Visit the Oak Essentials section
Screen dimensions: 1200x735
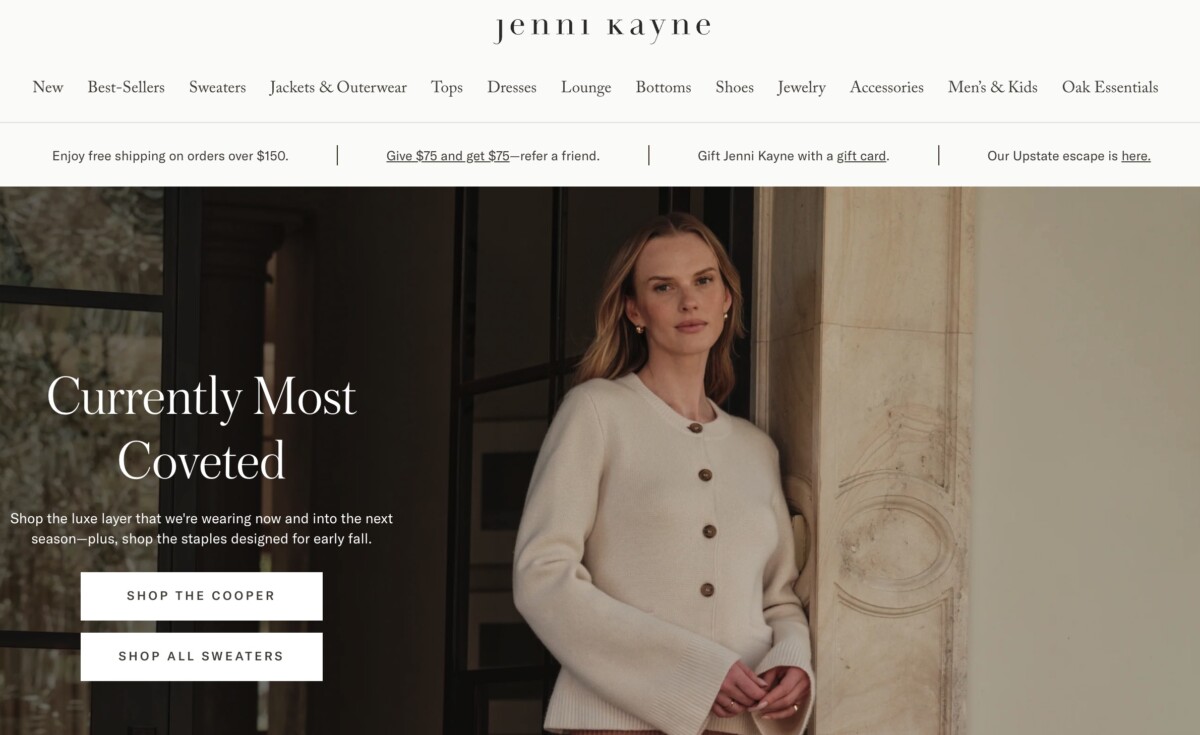tap(1110, 88)
